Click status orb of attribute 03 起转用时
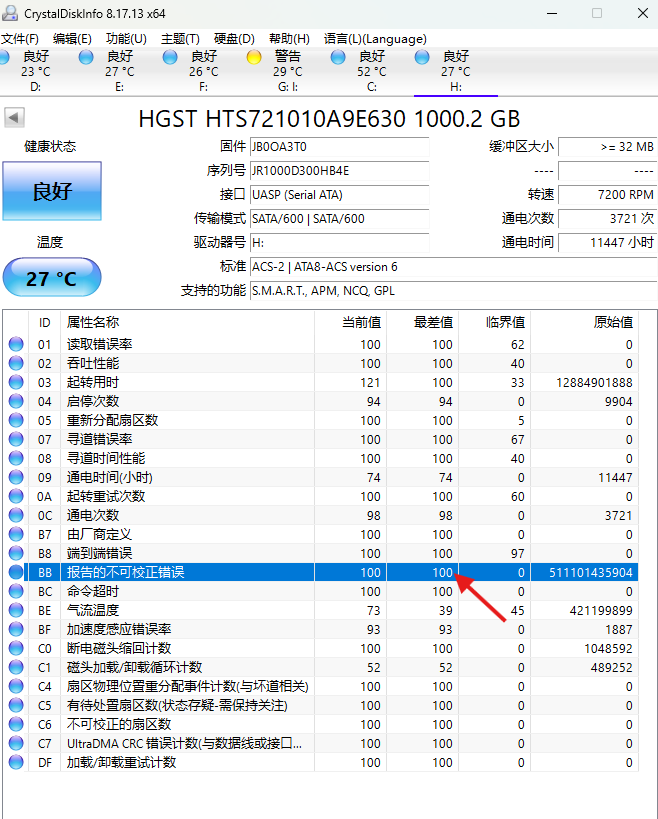Screen dimensions: 658x819 pos(16,382)
